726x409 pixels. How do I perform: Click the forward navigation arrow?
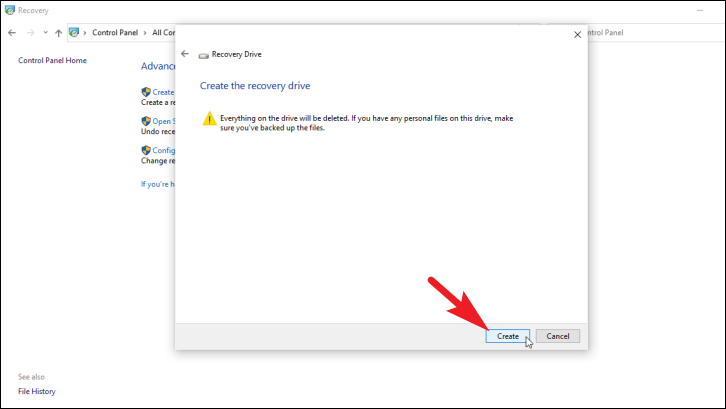click(31, 32)
